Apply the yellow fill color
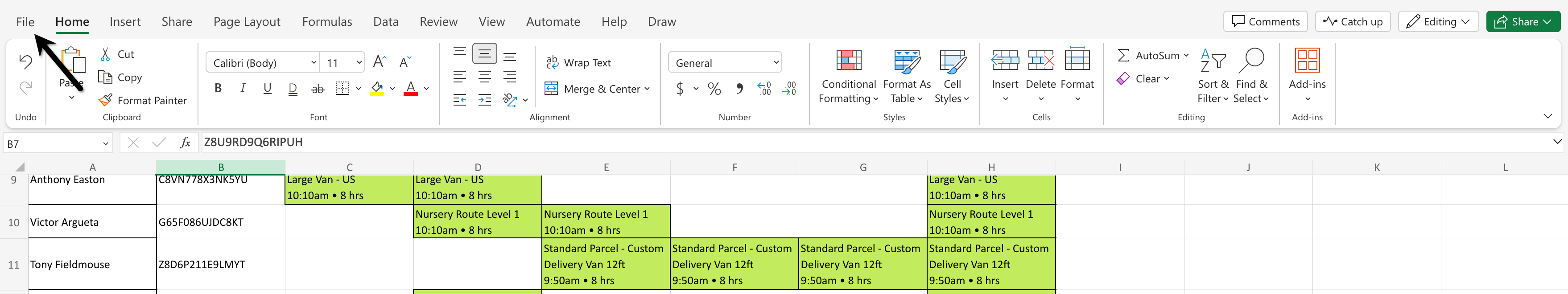This screenshot has height=294, width=1568. (377, 89)
